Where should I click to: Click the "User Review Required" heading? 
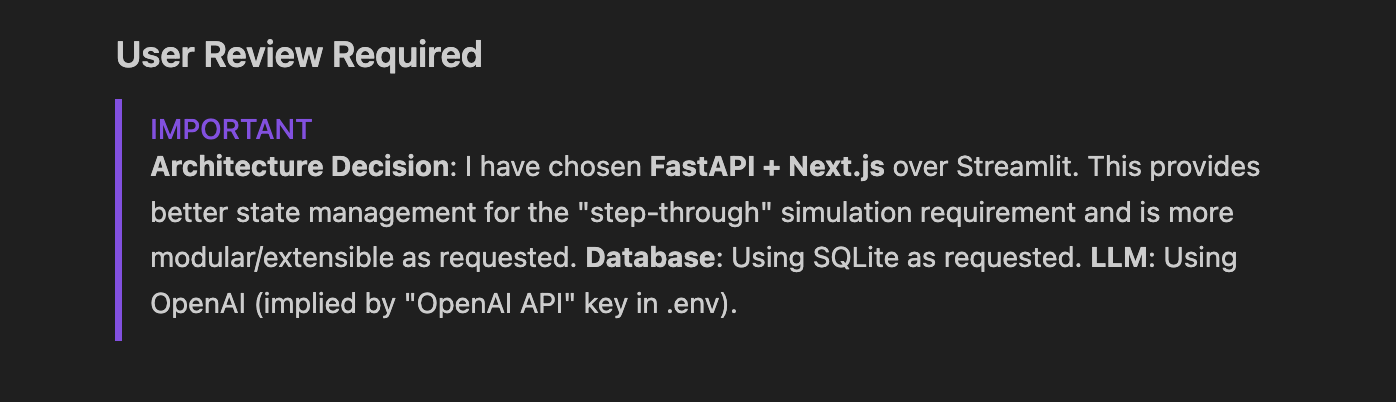[299, 55]
